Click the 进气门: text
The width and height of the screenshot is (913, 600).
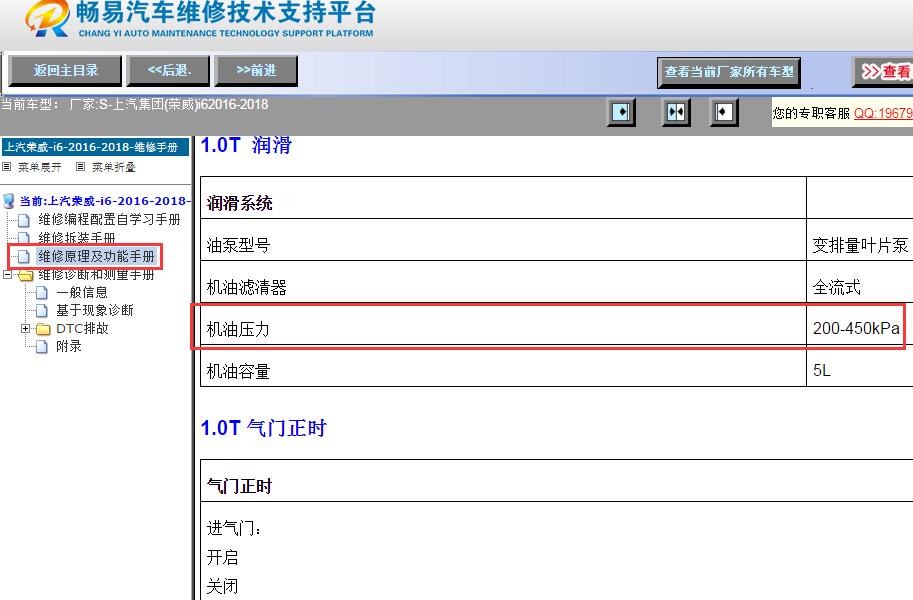point(234,528)
